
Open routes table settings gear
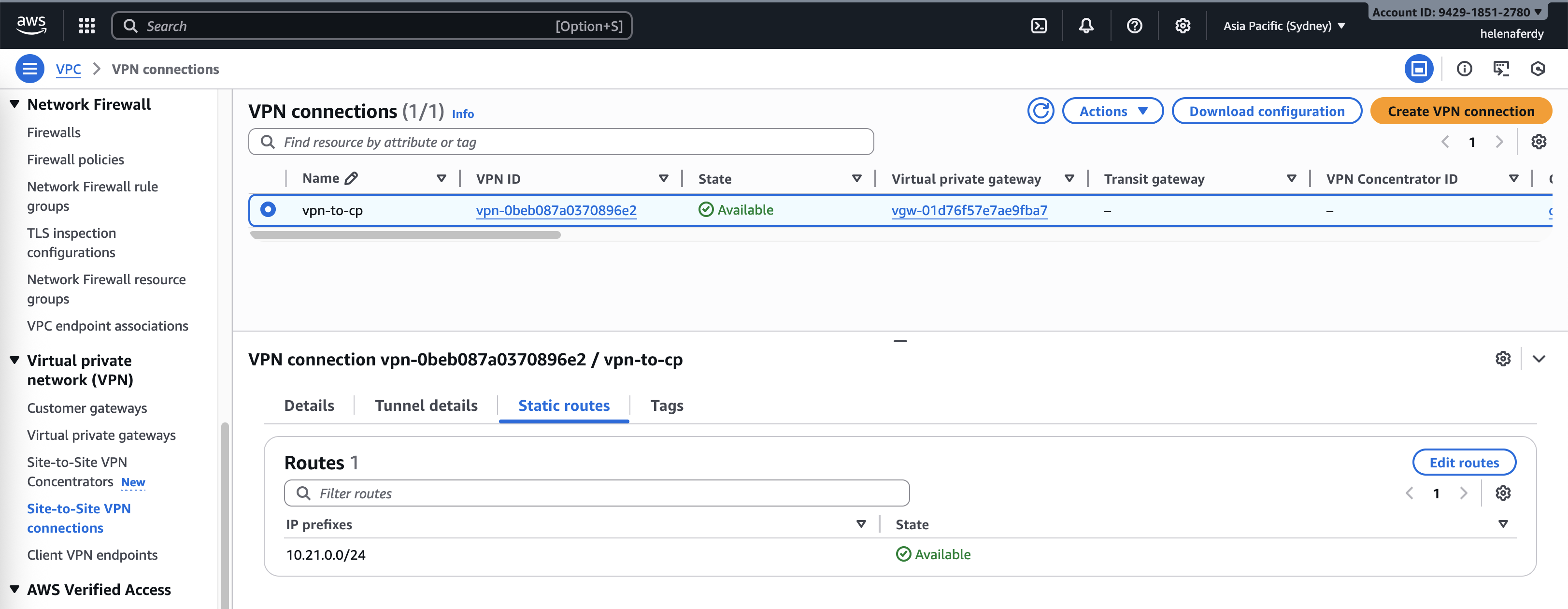(x=1502, y=493)
